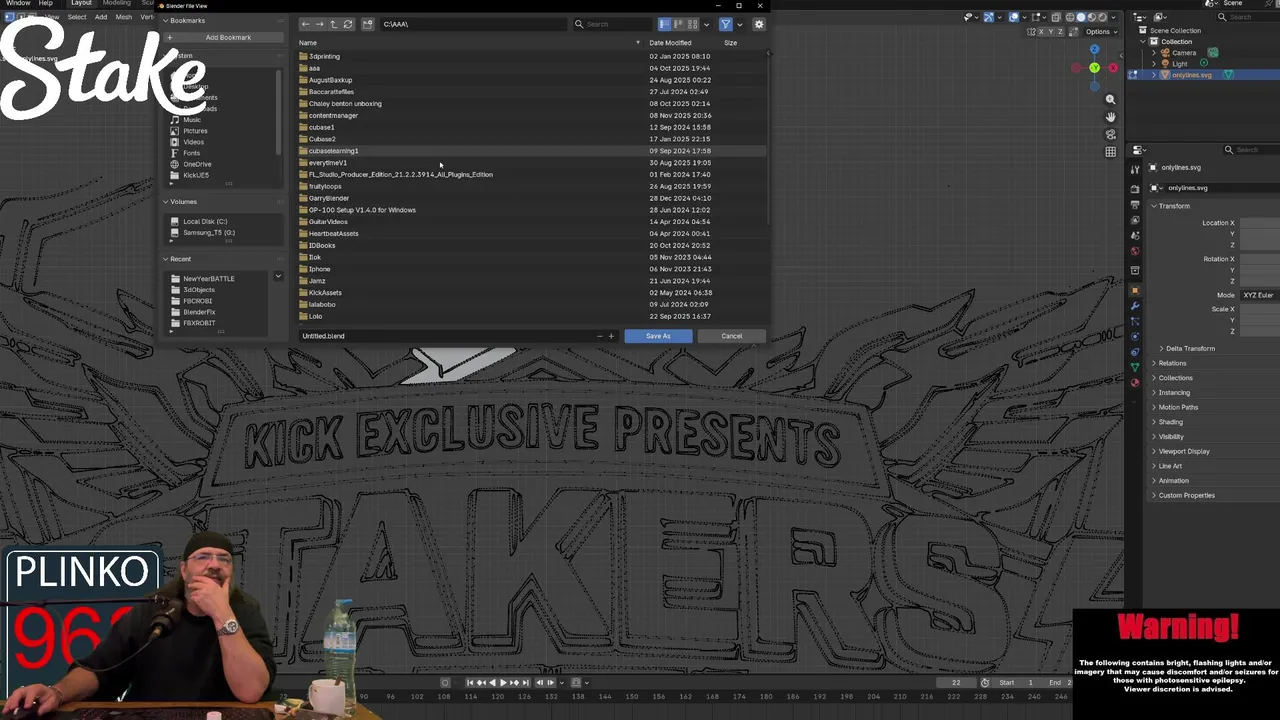This screenshot has width=1280, height=720.
Task: Switch between perspective and orthographic view
Action: coord(1110,152)
